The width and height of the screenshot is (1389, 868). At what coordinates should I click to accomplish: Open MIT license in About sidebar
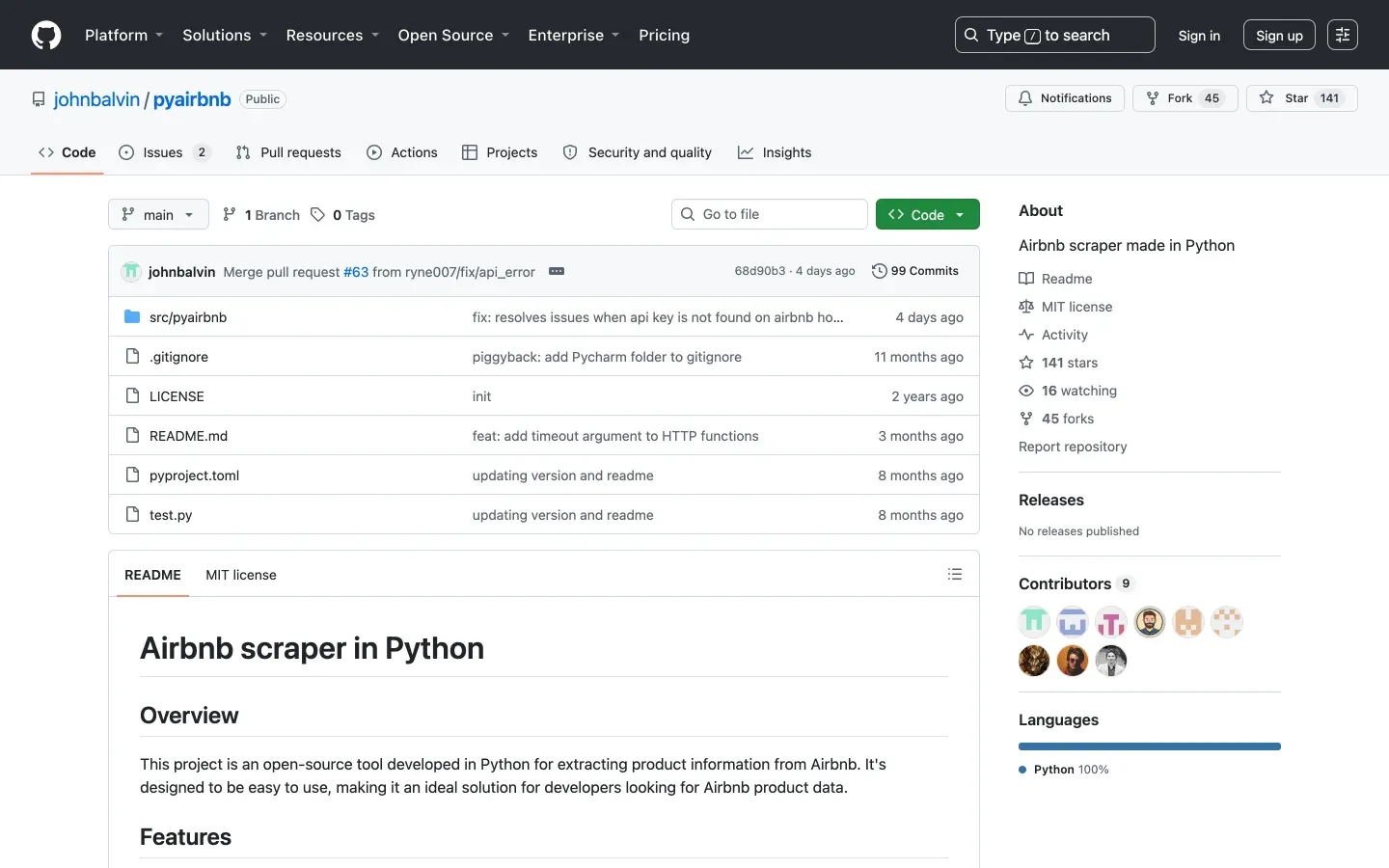point(1066,307)
